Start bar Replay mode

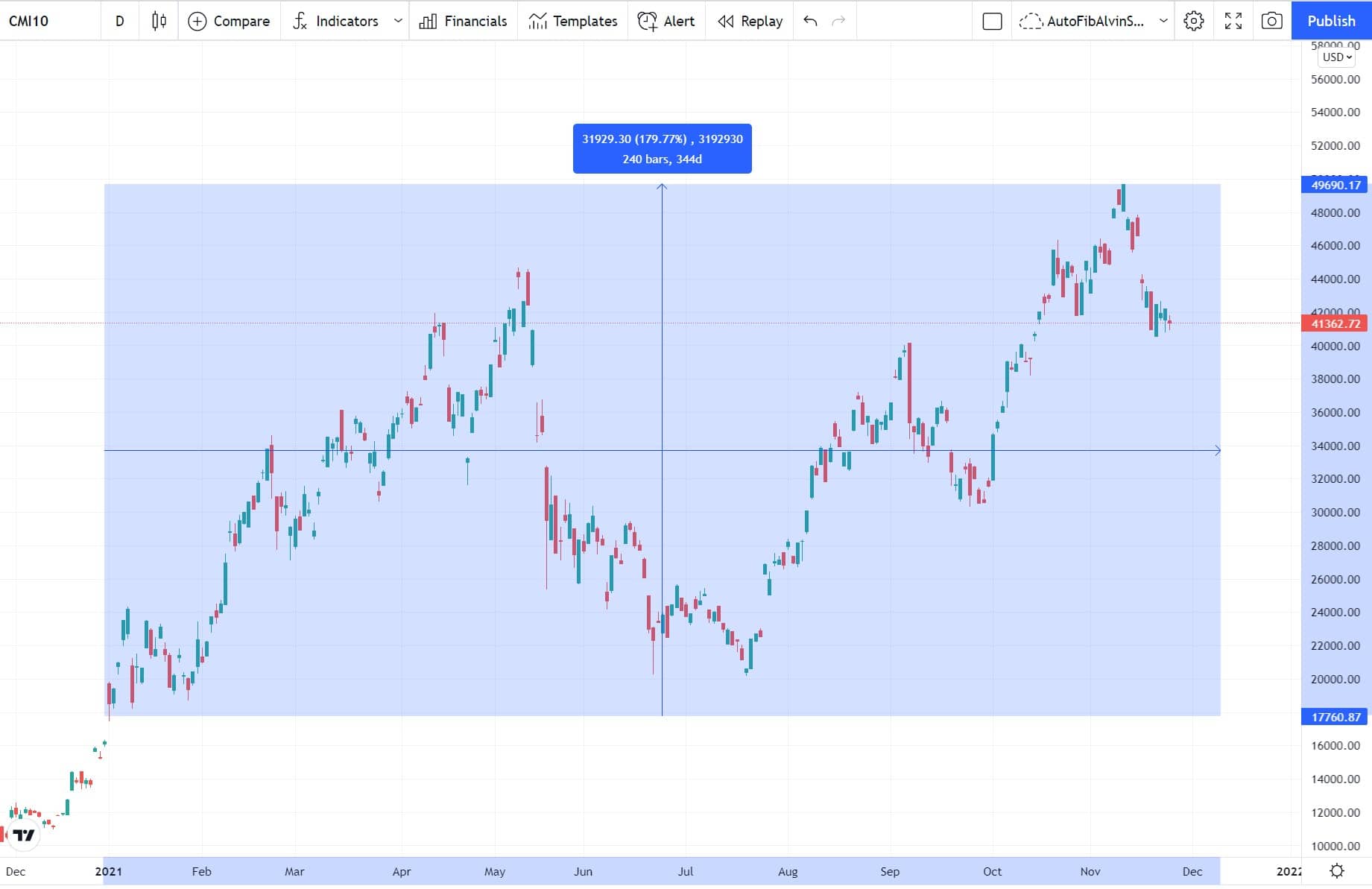pos(750,21)
